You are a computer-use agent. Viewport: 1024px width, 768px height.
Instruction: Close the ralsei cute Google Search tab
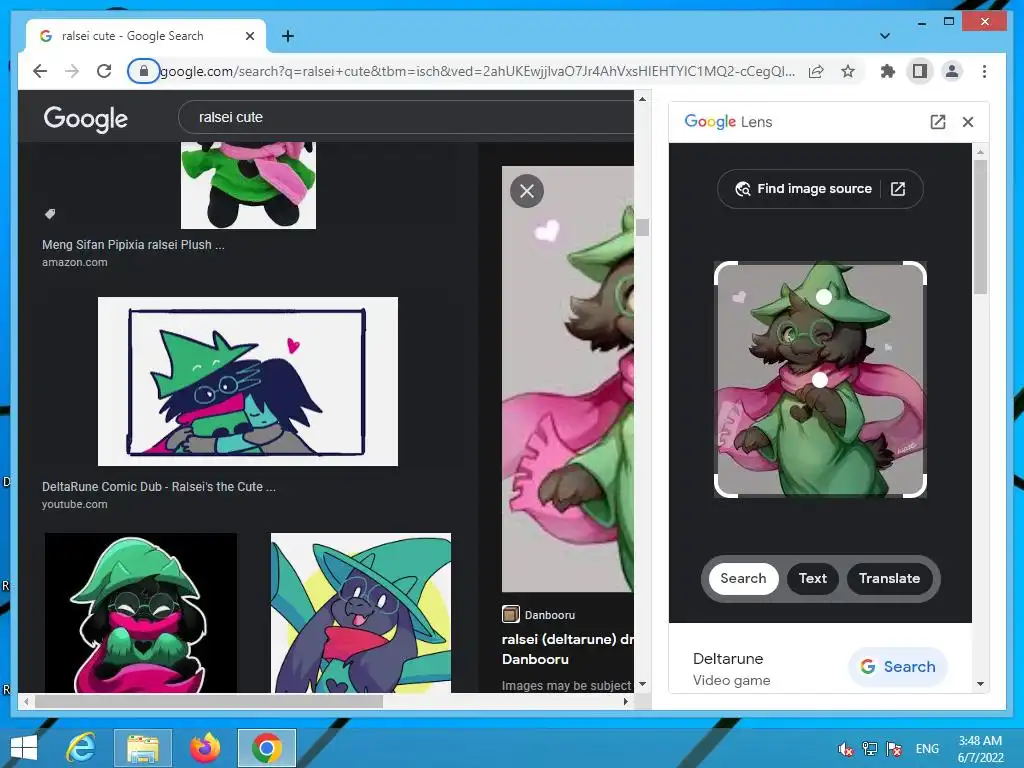click(x=249, y=36)
